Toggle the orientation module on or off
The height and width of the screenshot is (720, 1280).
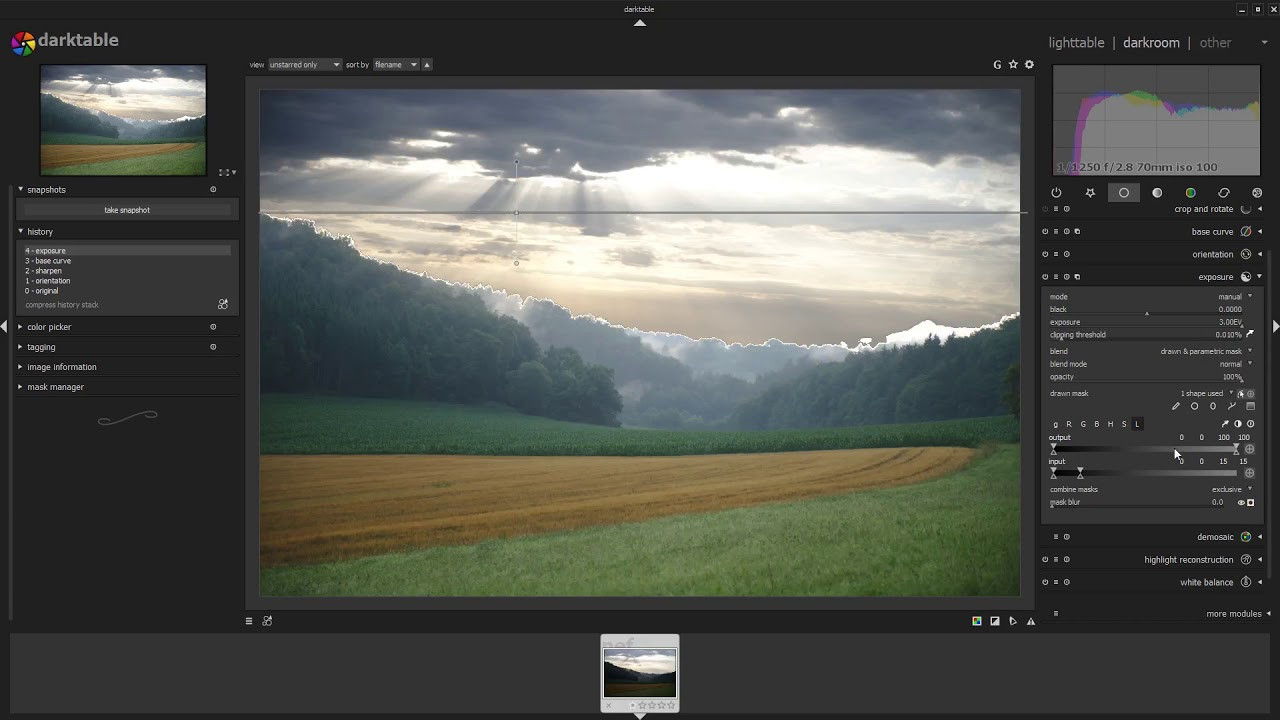(x=1045, y=254)
